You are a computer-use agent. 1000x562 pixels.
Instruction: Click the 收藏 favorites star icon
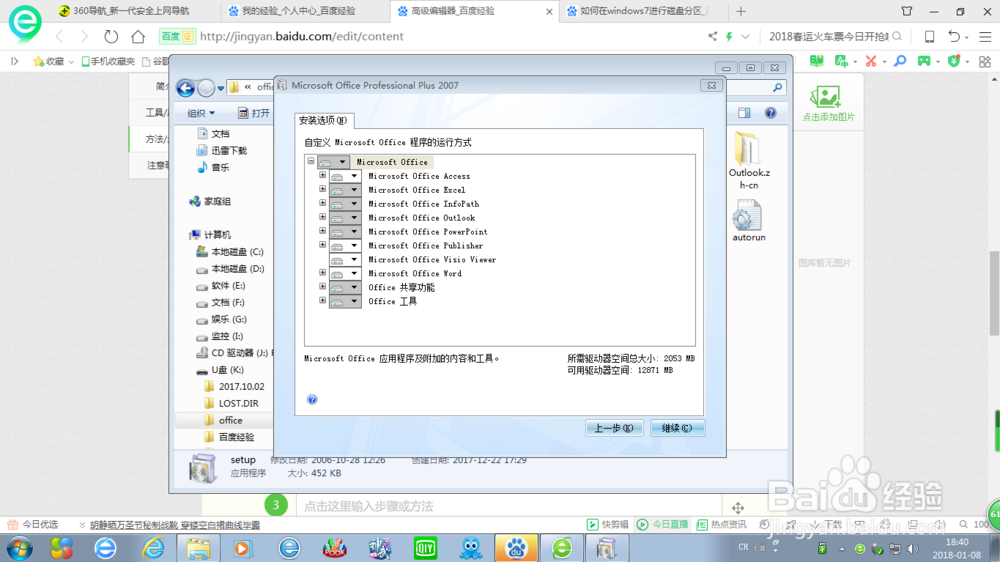(x=39, y=61)
